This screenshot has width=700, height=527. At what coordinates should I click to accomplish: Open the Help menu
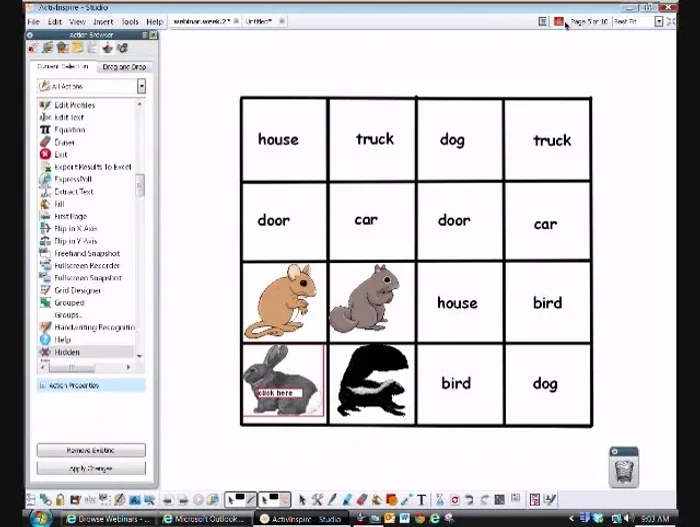point(155,21)
